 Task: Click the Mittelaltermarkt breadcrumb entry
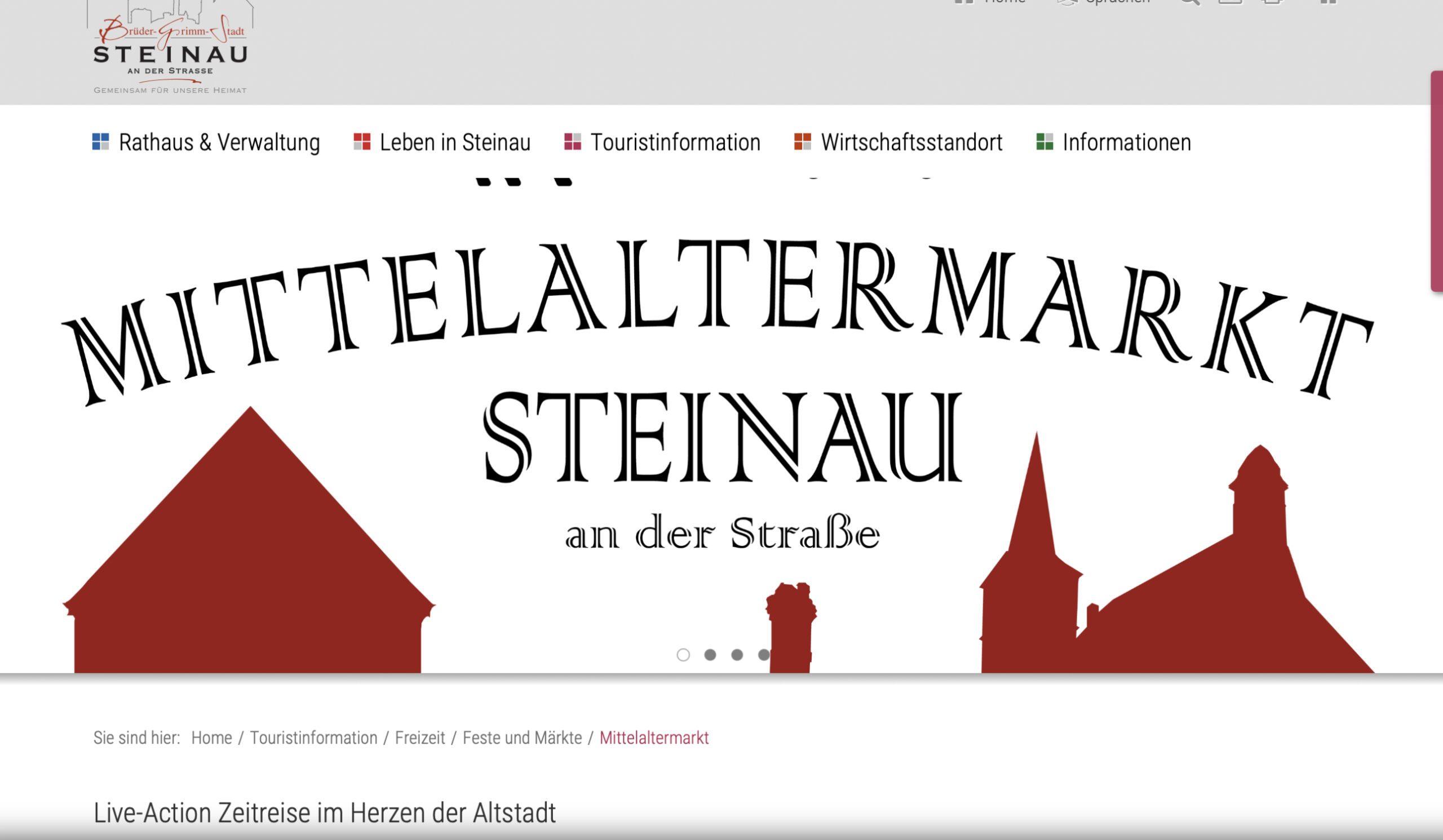(654, 738)
